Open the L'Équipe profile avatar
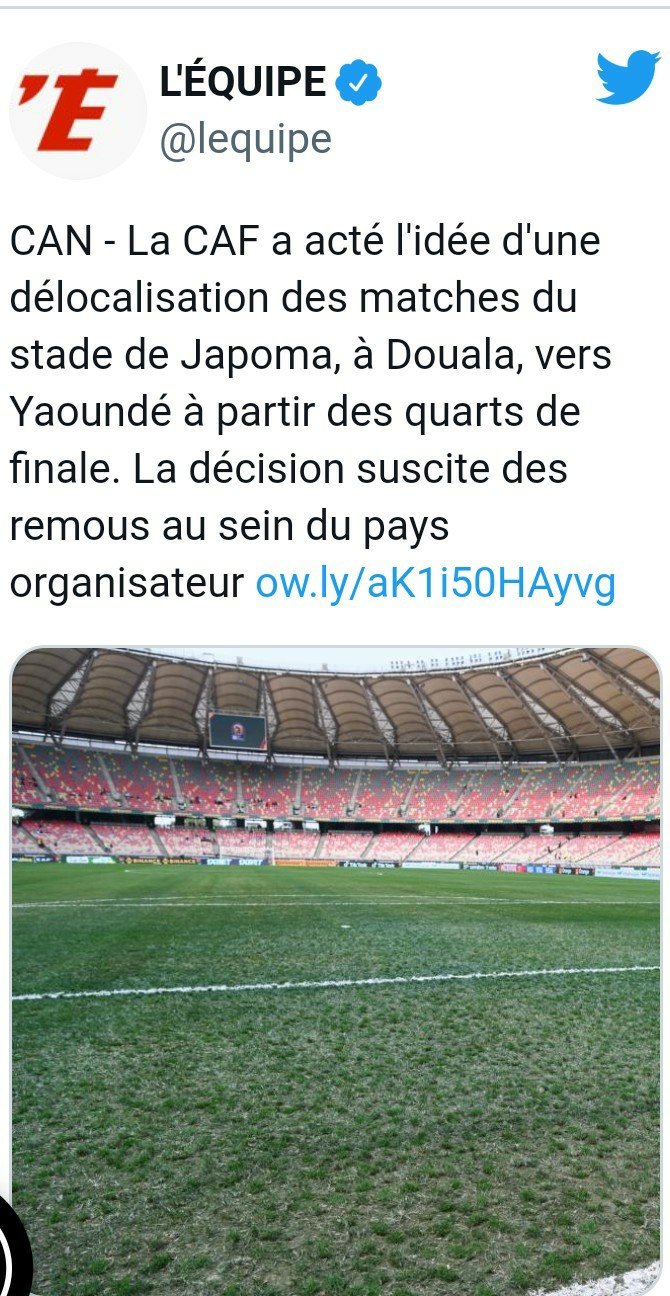The image size is (670, 1296). coord(77,111)
